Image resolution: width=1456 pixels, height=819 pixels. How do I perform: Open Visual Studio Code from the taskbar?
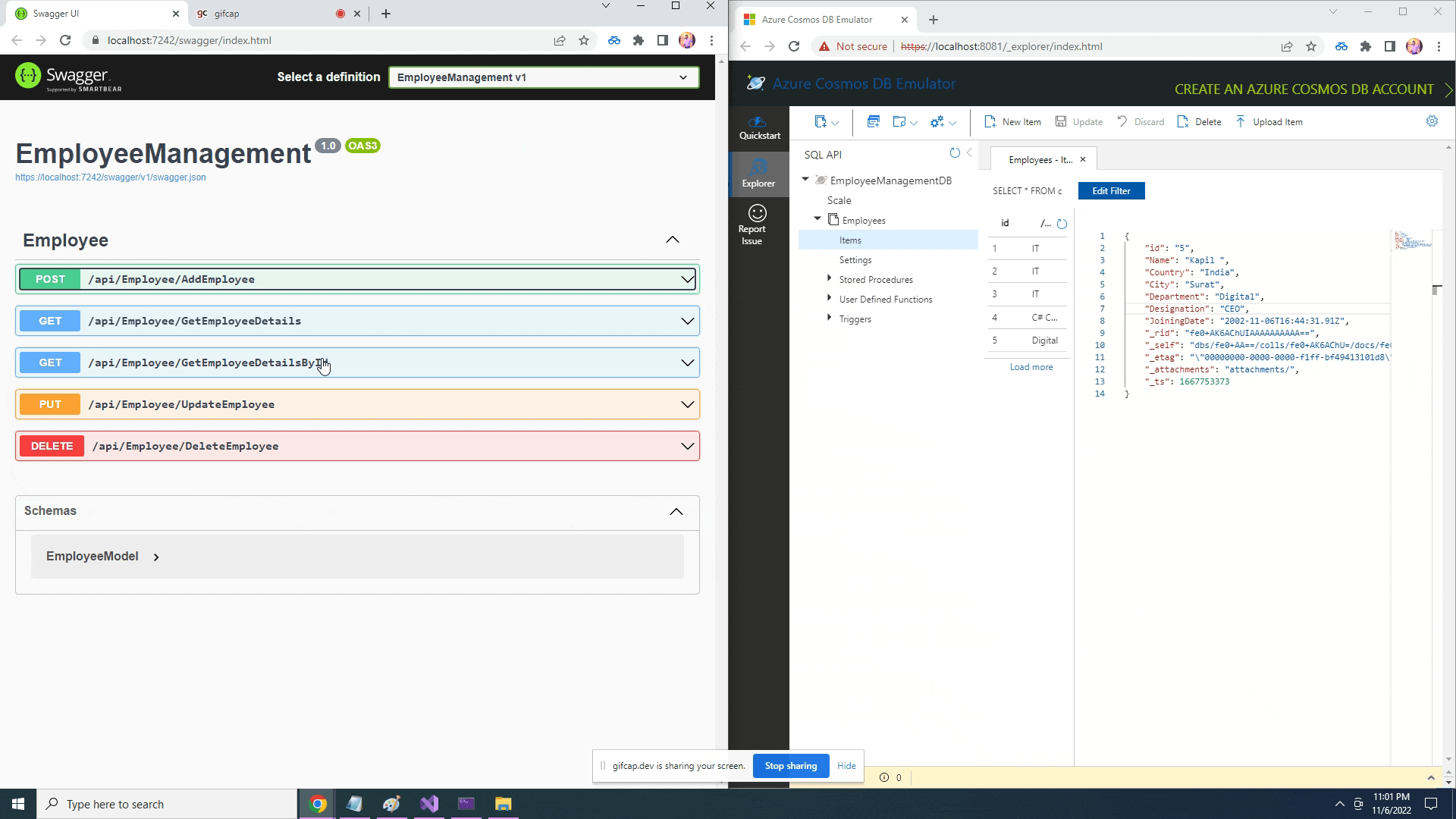tap(429, 803)
